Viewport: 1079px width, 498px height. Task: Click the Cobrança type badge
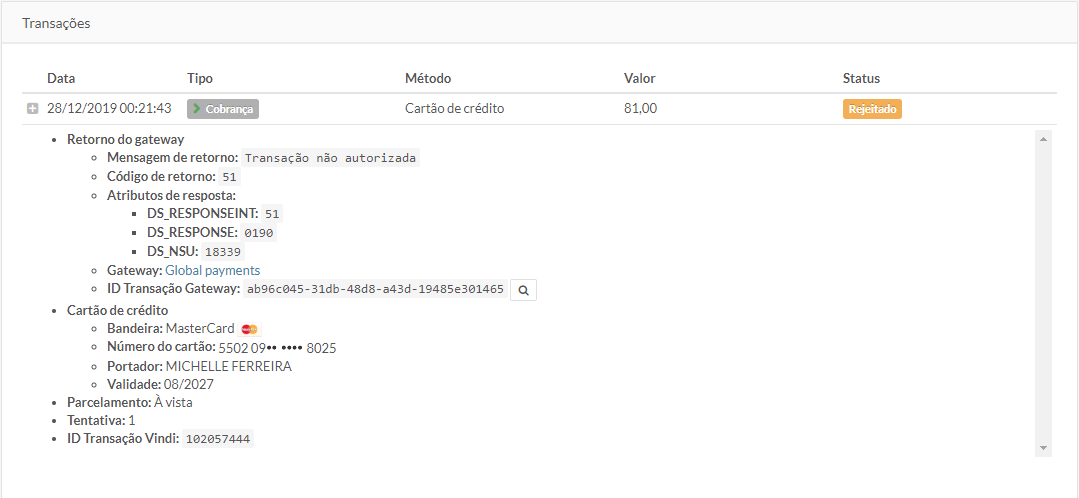(x=223, y=109)
